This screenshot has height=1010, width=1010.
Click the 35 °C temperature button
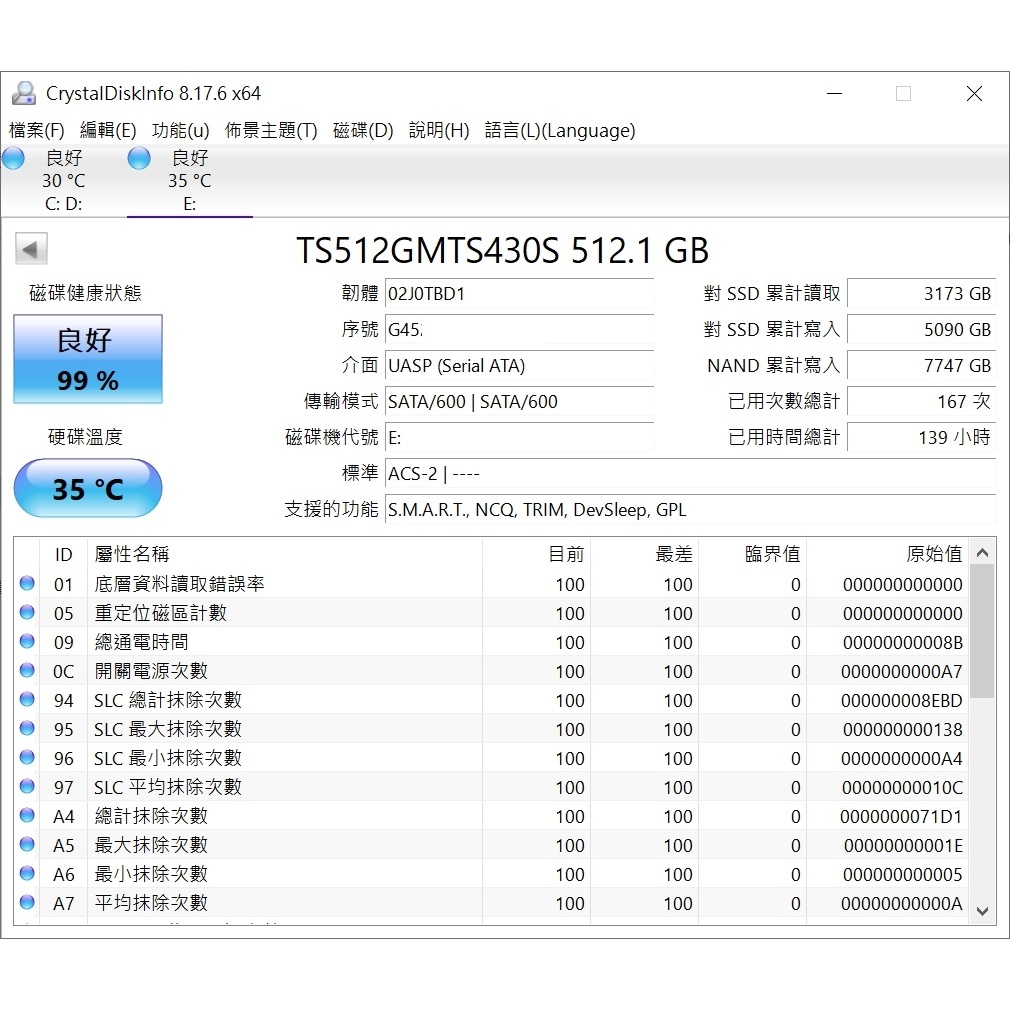88,488
